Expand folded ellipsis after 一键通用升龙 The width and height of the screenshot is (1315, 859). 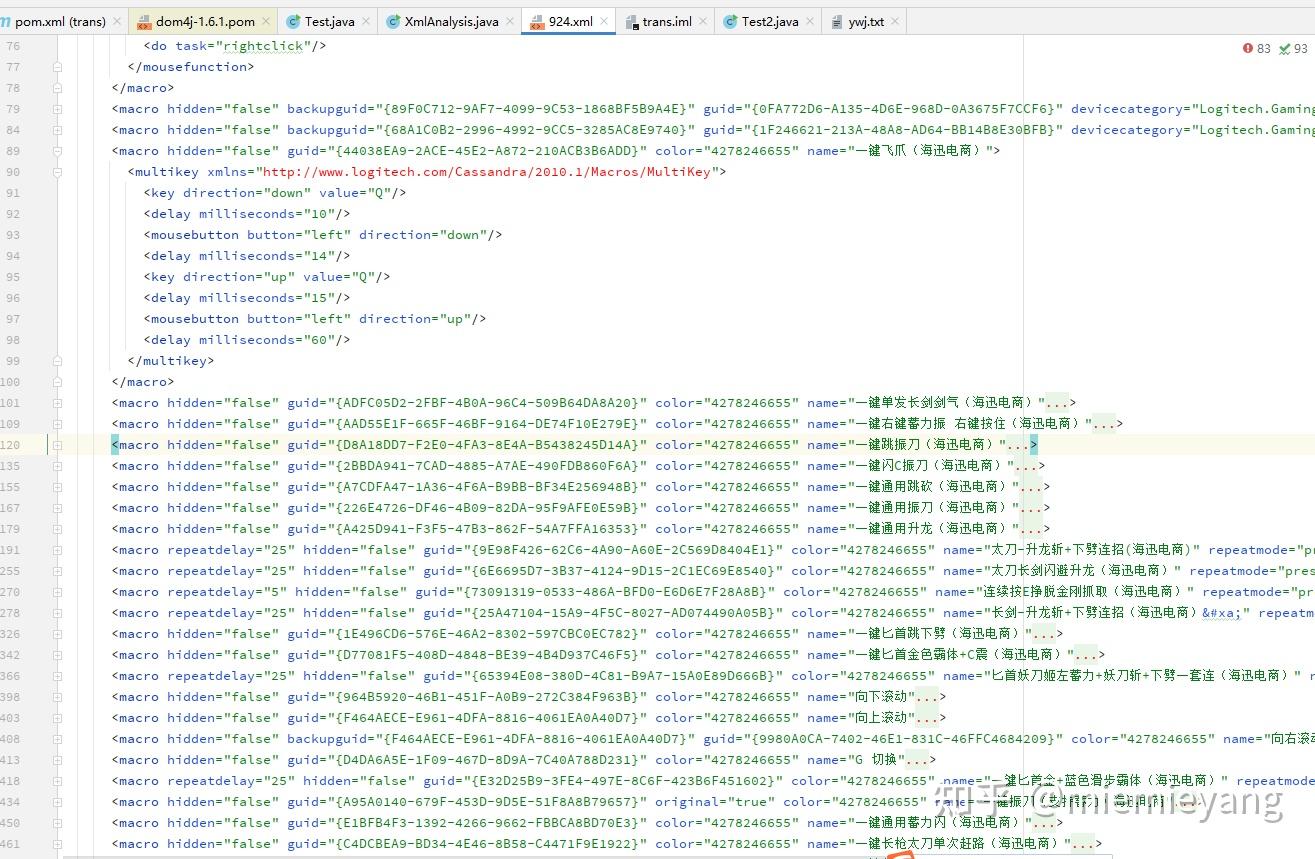[1031, 529]
